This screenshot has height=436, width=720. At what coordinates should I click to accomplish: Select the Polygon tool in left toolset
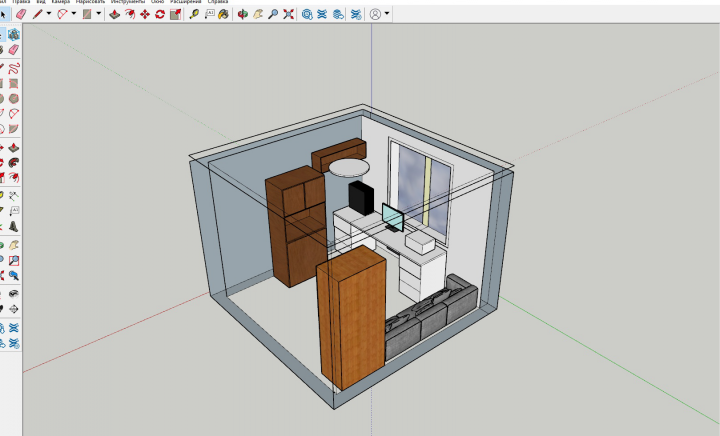click(x=14, y=99)
